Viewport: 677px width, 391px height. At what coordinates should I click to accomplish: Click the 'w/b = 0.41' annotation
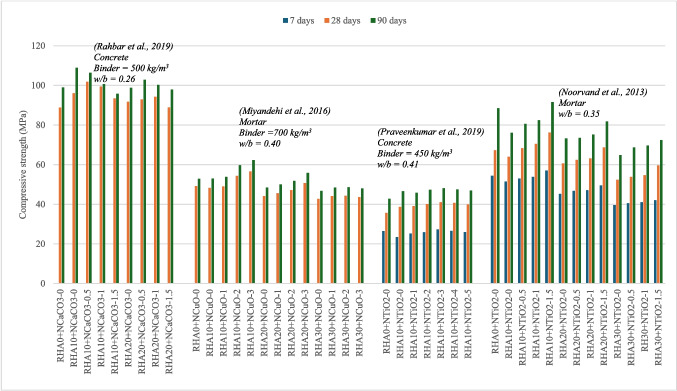click(398, 164)
